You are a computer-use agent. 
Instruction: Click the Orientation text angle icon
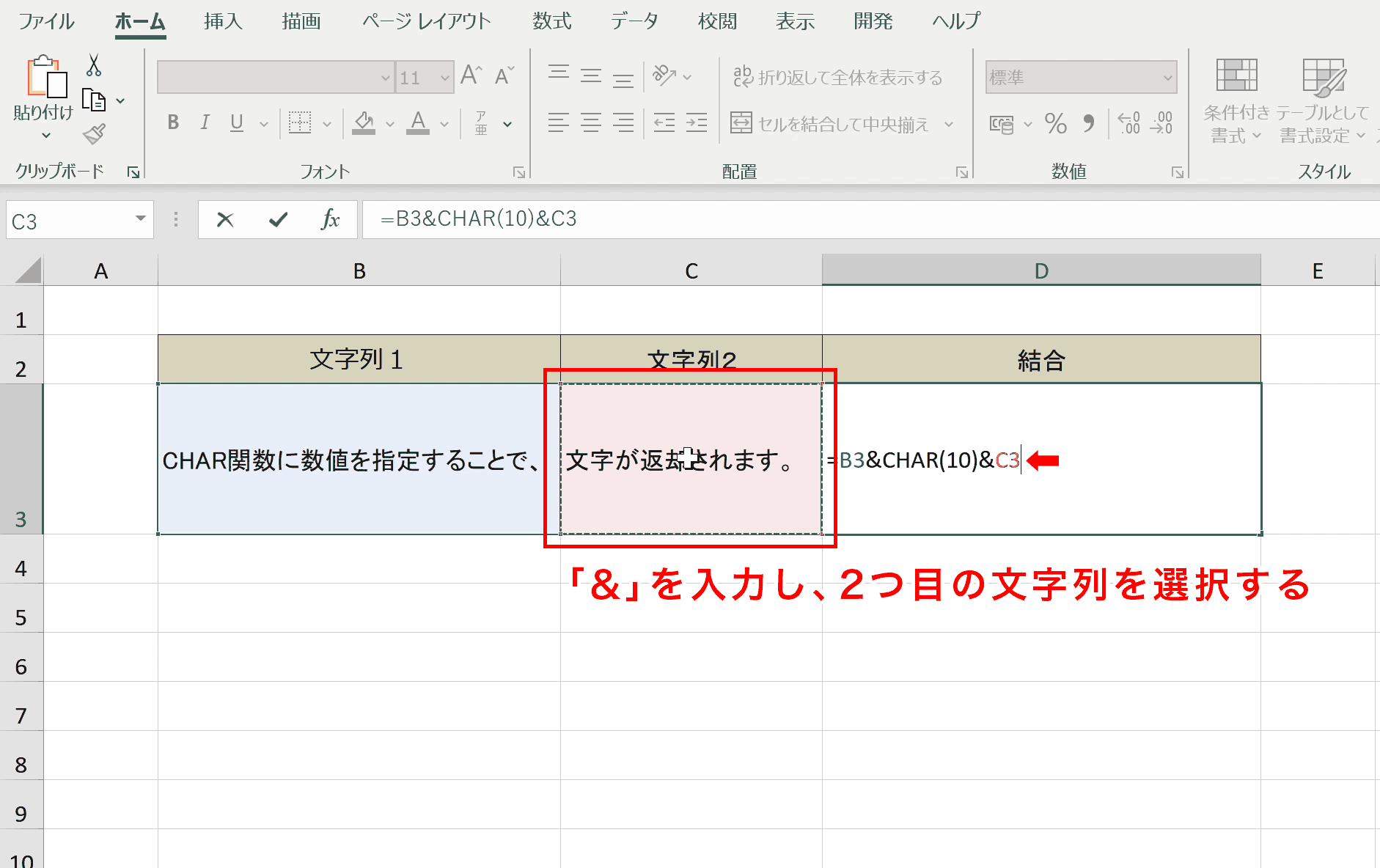pyautogui.click(x=664, y=75)
